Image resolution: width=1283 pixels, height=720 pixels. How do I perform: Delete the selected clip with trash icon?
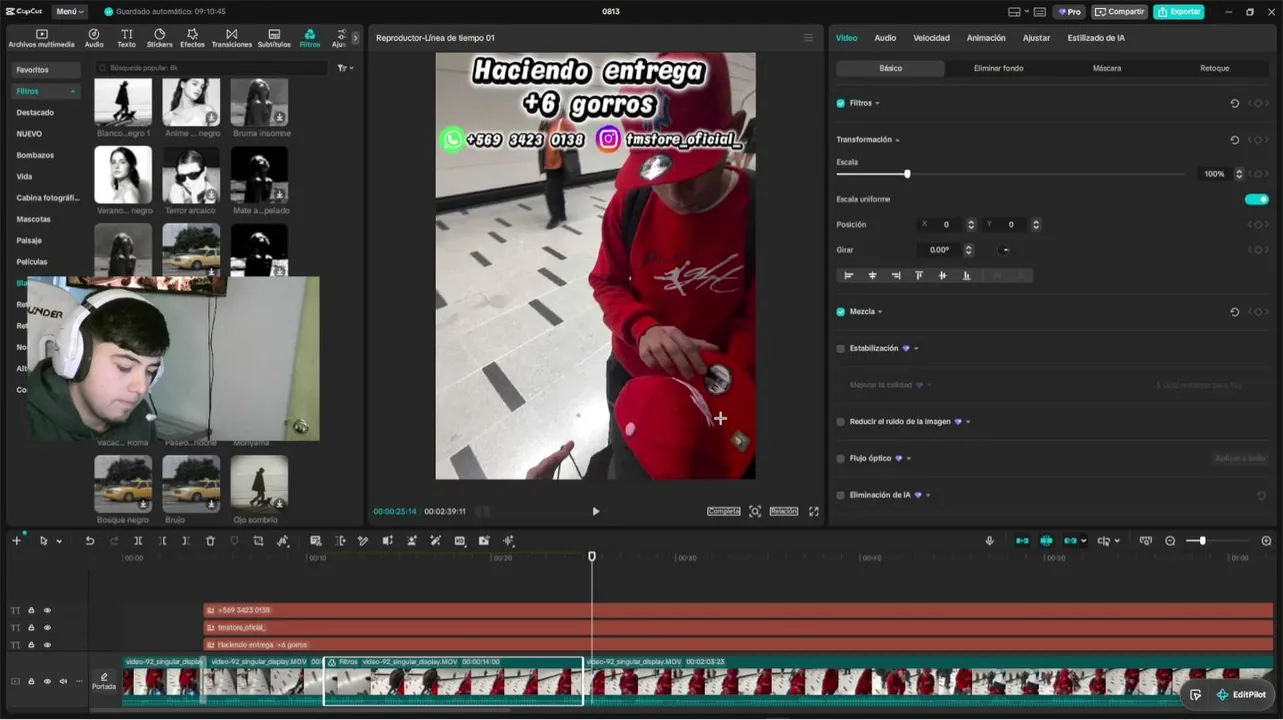(x=210, y=541)
